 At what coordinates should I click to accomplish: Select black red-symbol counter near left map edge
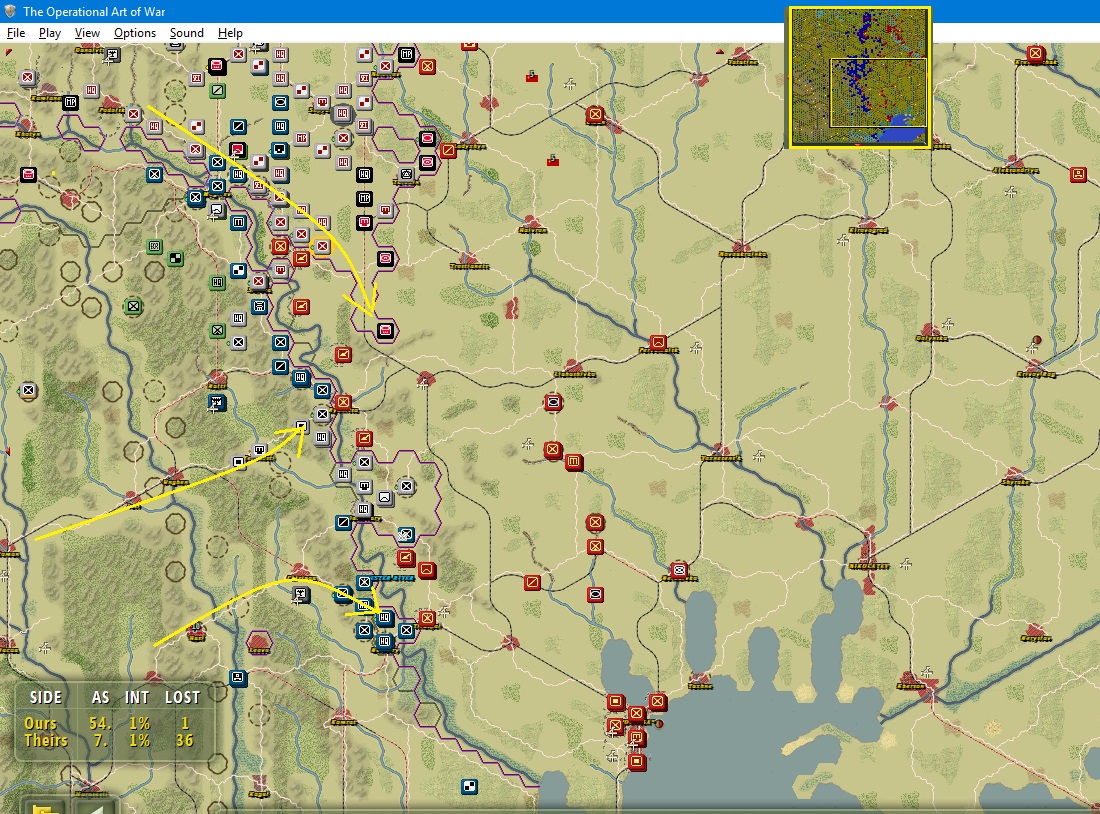point(28,174)
